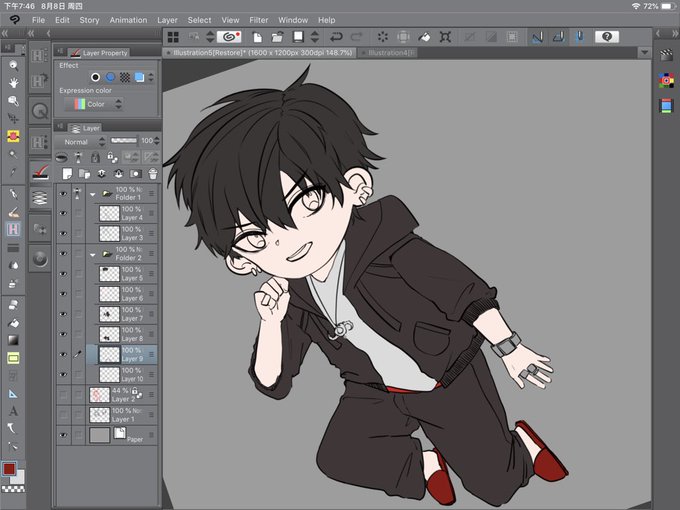
Task: Open the Expression color Color dropdown
Action: (94, 104)
